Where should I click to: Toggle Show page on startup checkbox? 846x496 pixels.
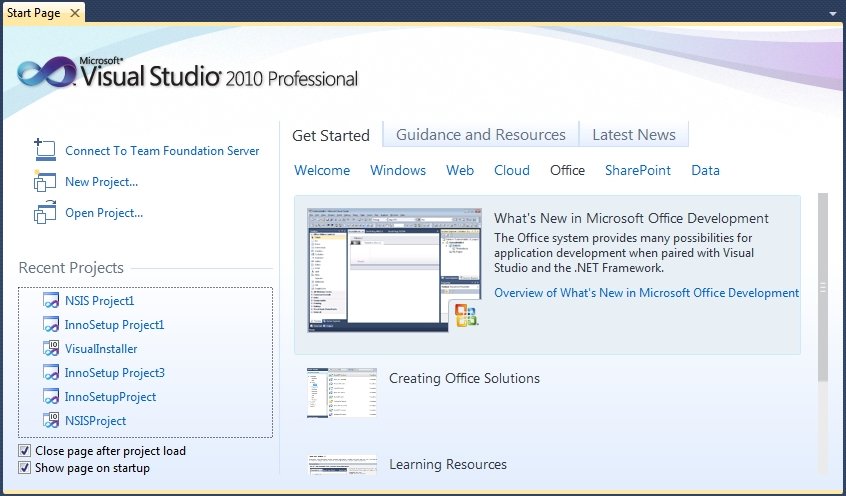click(x=24, y=467)
